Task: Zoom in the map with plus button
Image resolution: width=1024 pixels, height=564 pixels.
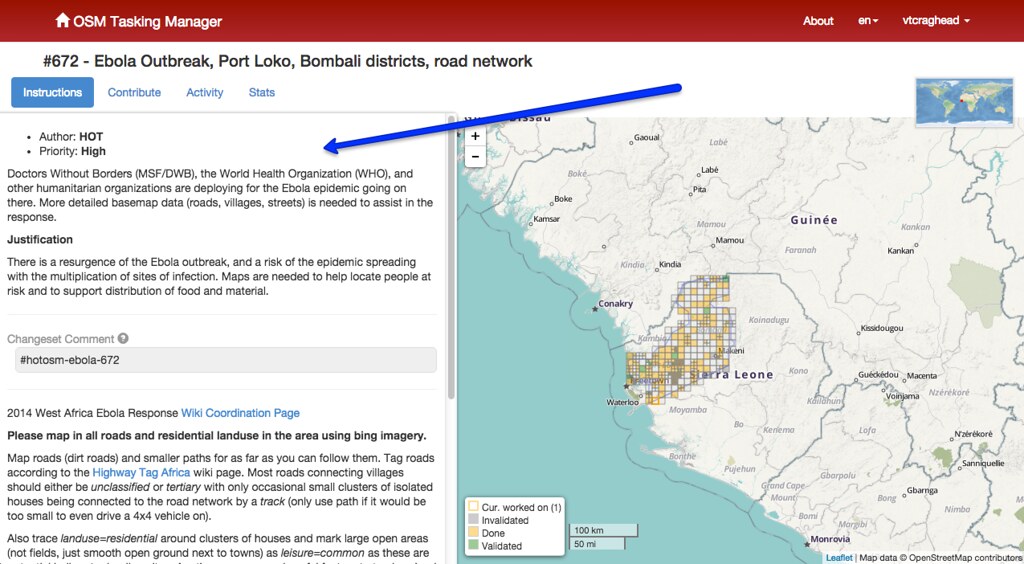Action: tap(475, 136)
